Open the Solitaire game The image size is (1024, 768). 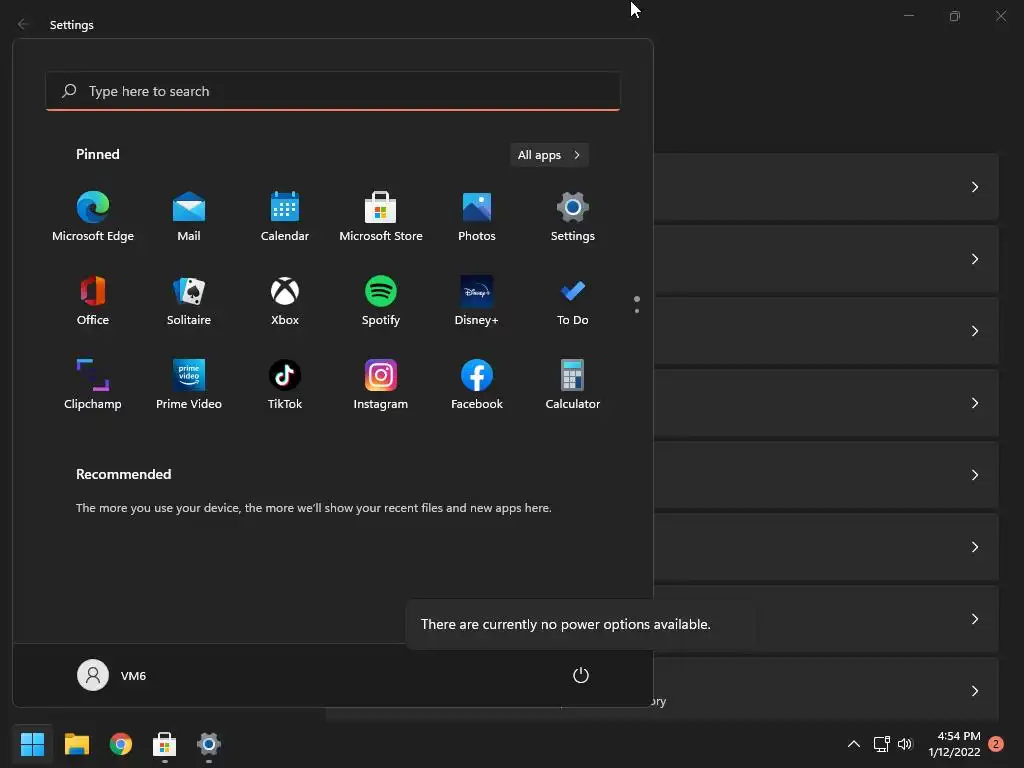(189, 301)
